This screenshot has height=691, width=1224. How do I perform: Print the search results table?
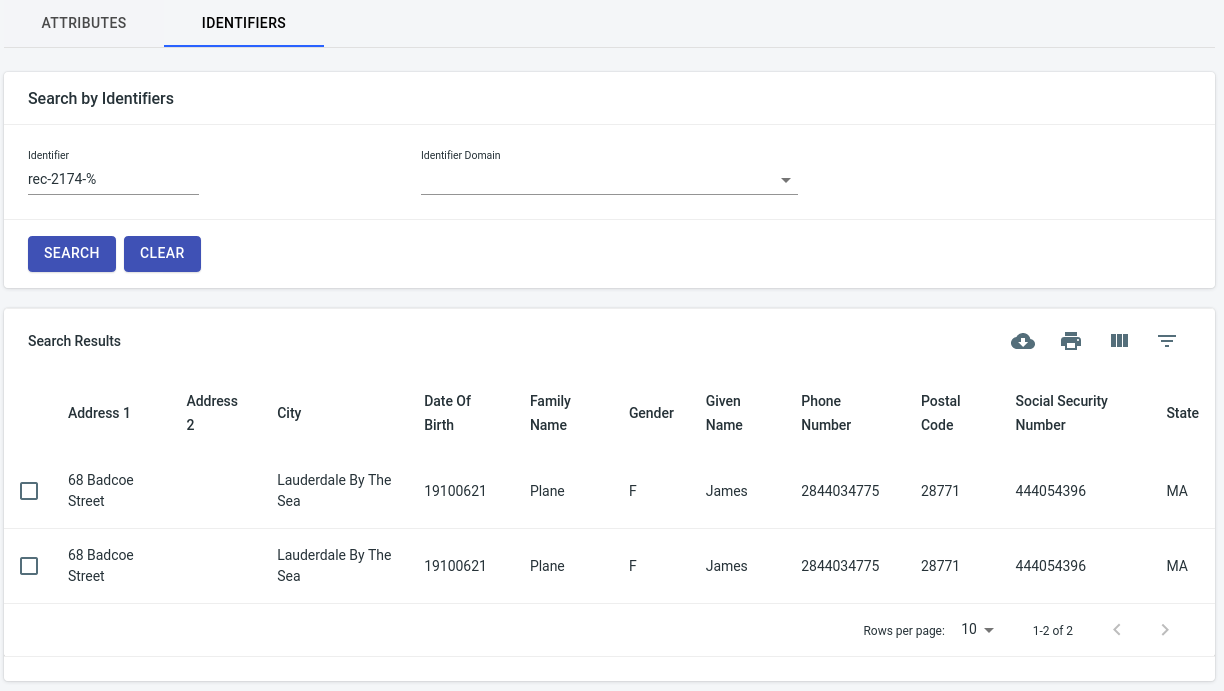(1071, 341)
